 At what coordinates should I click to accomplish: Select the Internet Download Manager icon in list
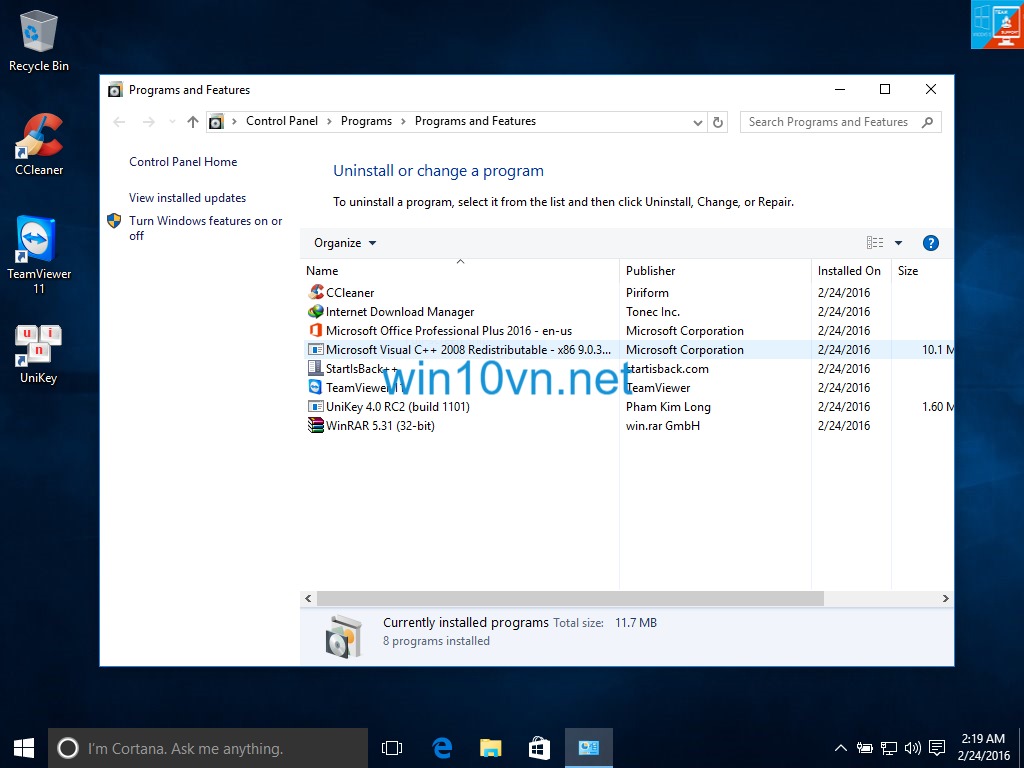tap(316, 311)
